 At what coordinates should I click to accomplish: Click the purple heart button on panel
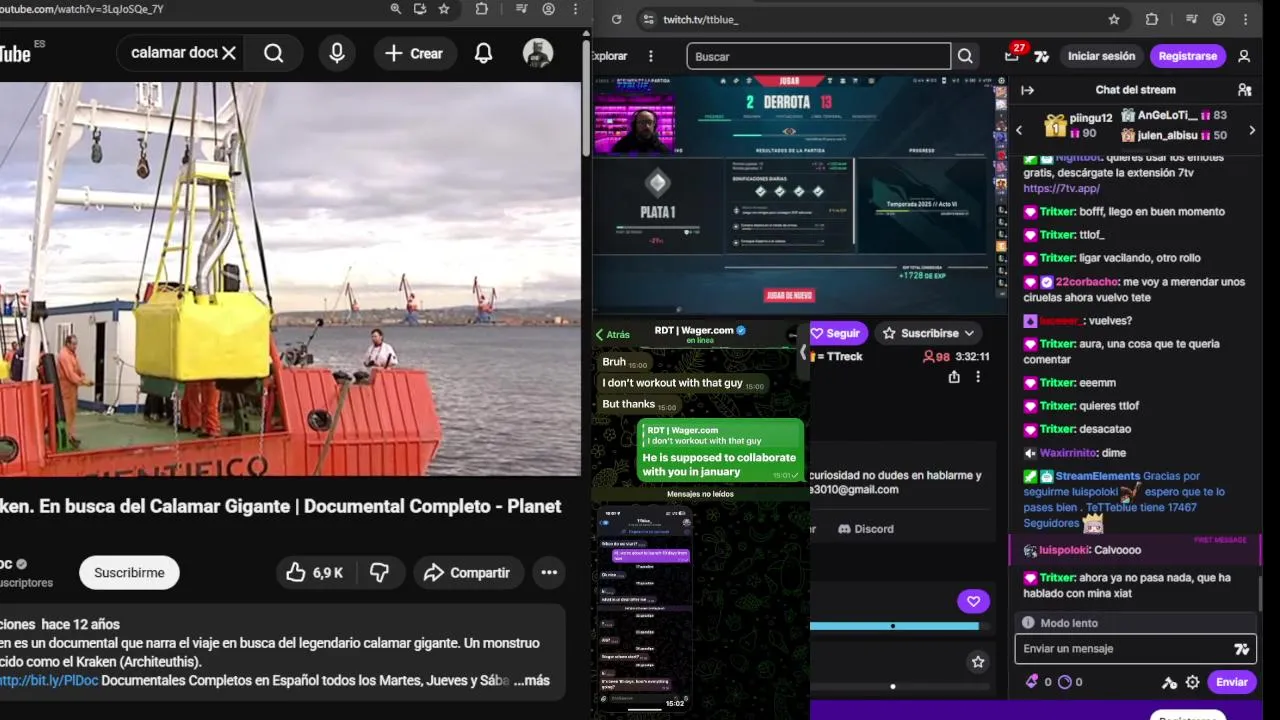pos(973,601)
